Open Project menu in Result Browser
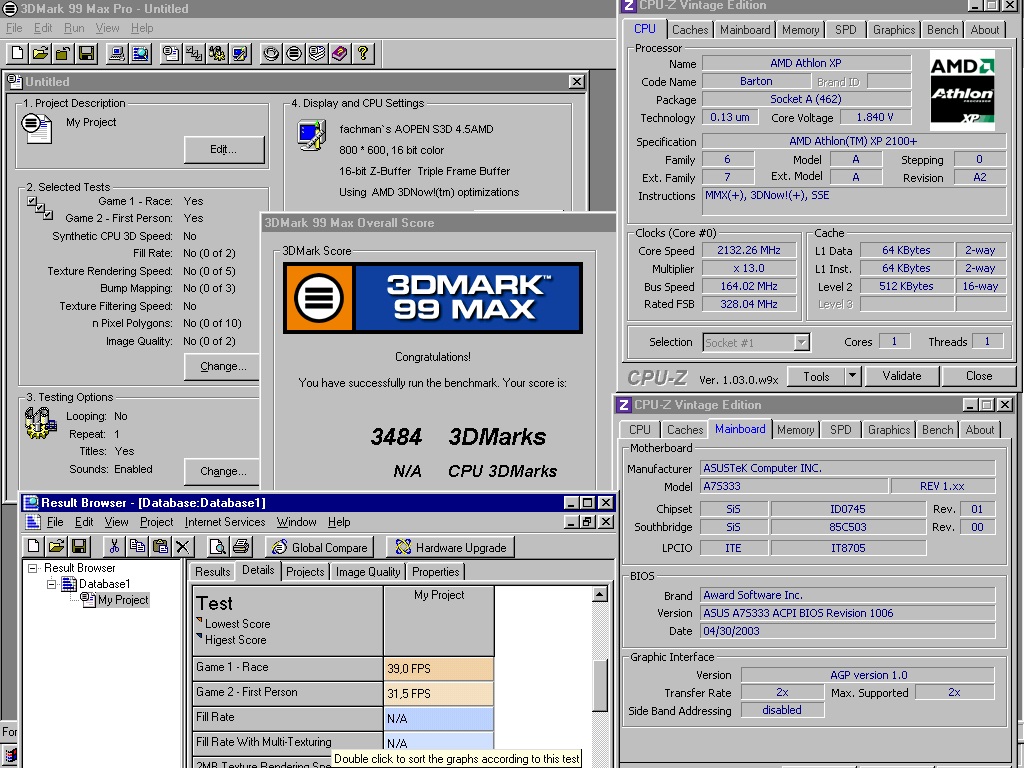The image size is (1024, 768). point(156,522)
